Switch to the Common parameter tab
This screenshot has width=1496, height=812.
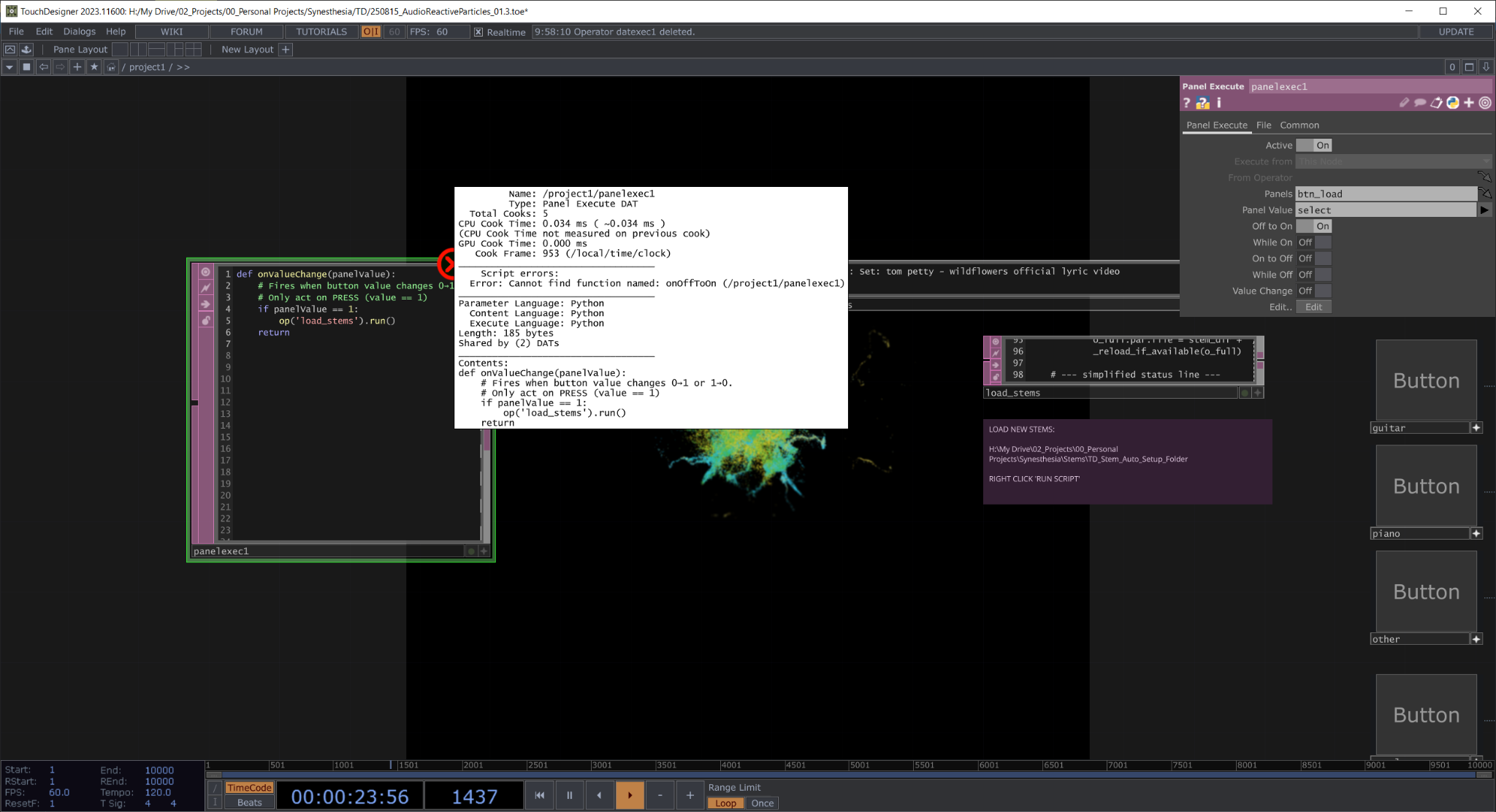point(1299,125)
